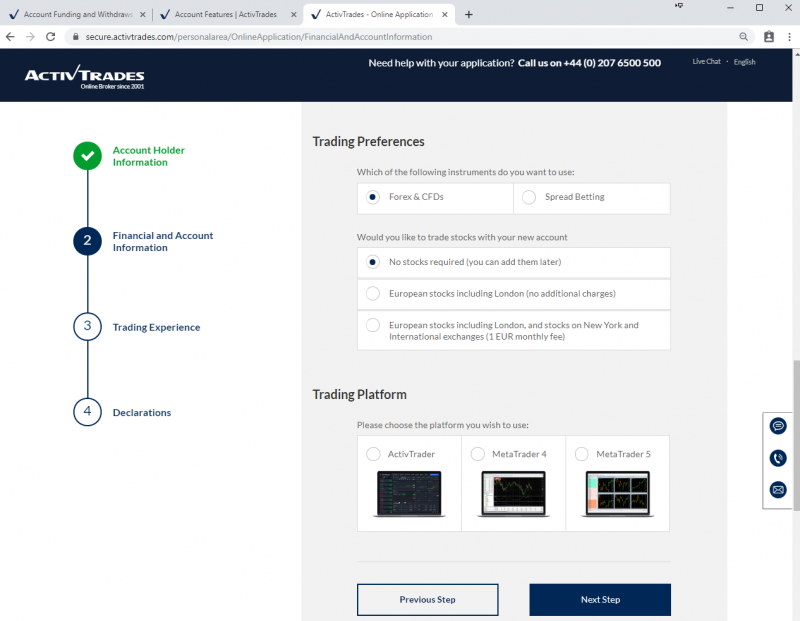Click the MetaTrader 4 laptop thumbnail
Image resolution: width=800 pixels, height=621 pixels.
(513, 494)
